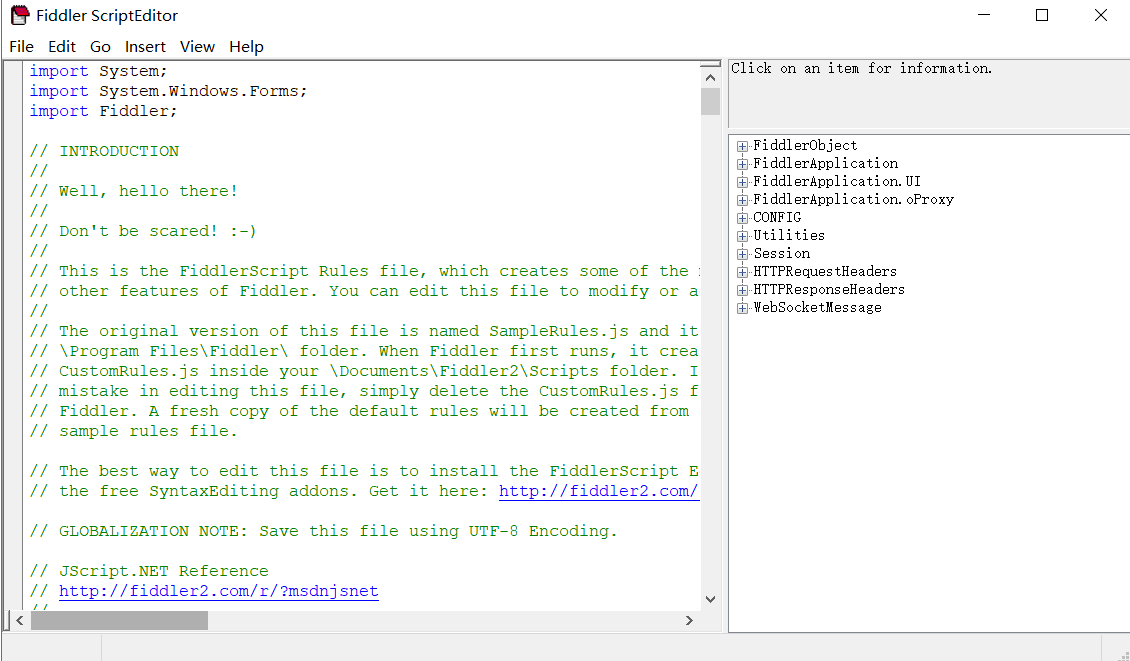Click the vertical scrollbar down arrow

click(710, 598)
